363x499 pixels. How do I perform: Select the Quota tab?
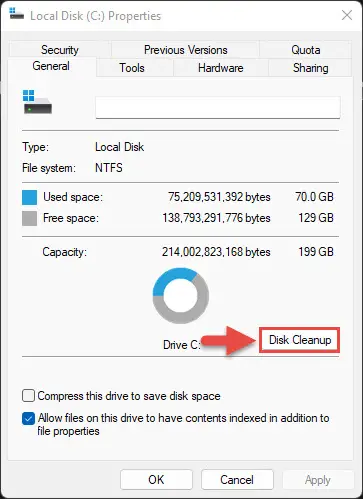306,50
